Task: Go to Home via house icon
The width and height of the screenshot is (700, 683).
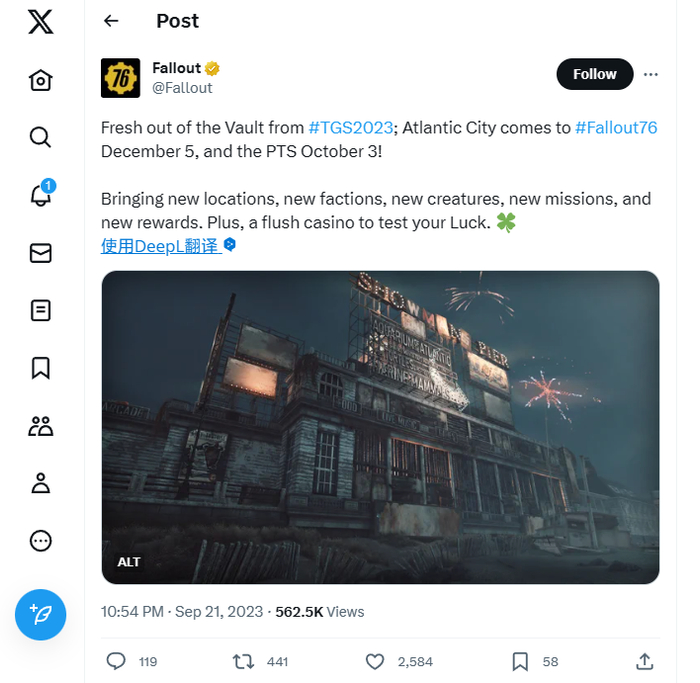Action: [x=40, y=80]
